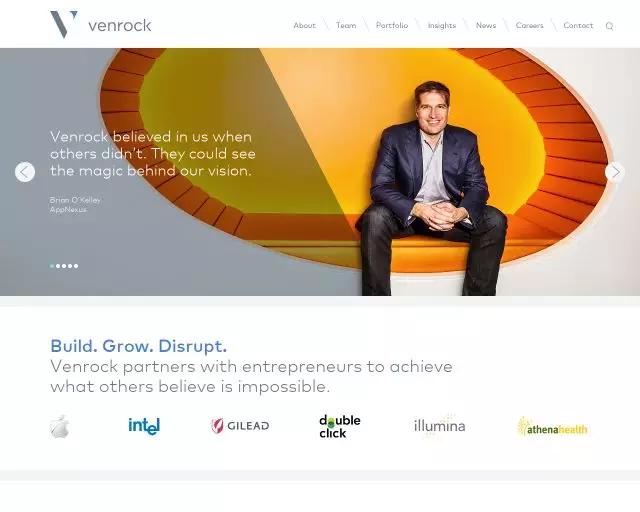The width and height of the screenshot is (640, 512).
Task: Select the first carousel dot
Action: 52,266
